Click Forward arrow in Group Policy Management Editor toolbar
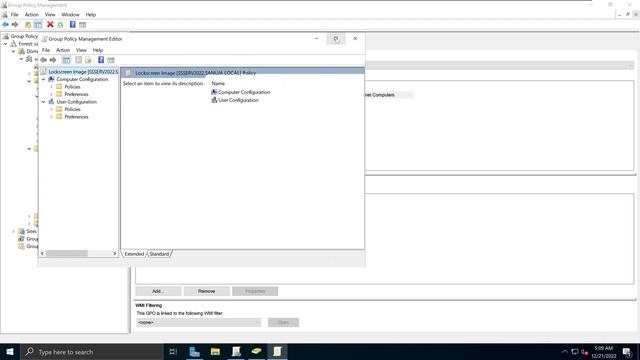Viewport: 640px width, 360px height. (x=53, y=60)
